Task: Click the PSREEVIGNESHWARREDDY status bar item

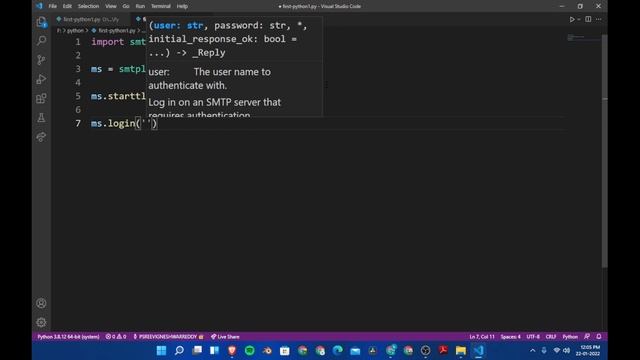Action: (x=168, y=337)
